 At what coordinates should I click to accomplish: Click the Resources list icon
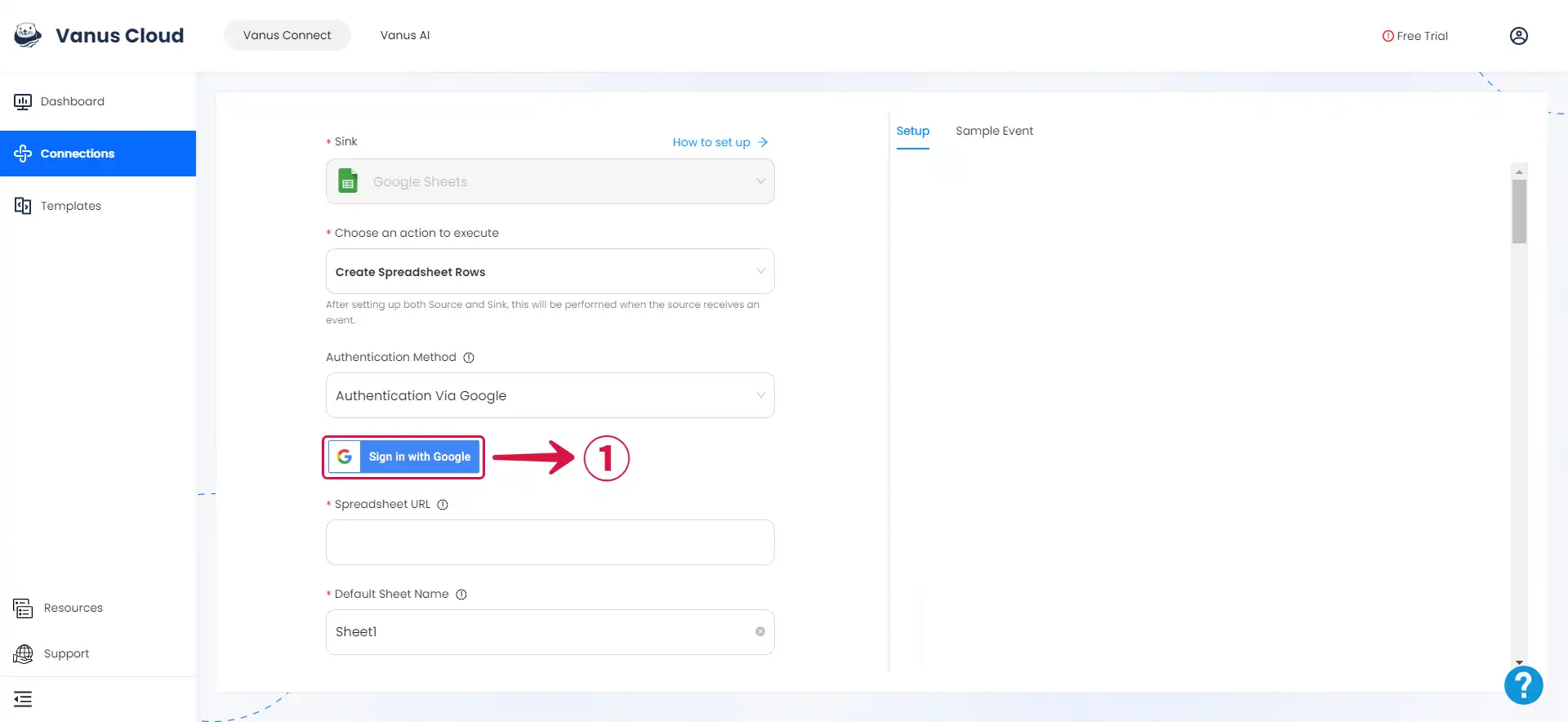click(23, 608)
